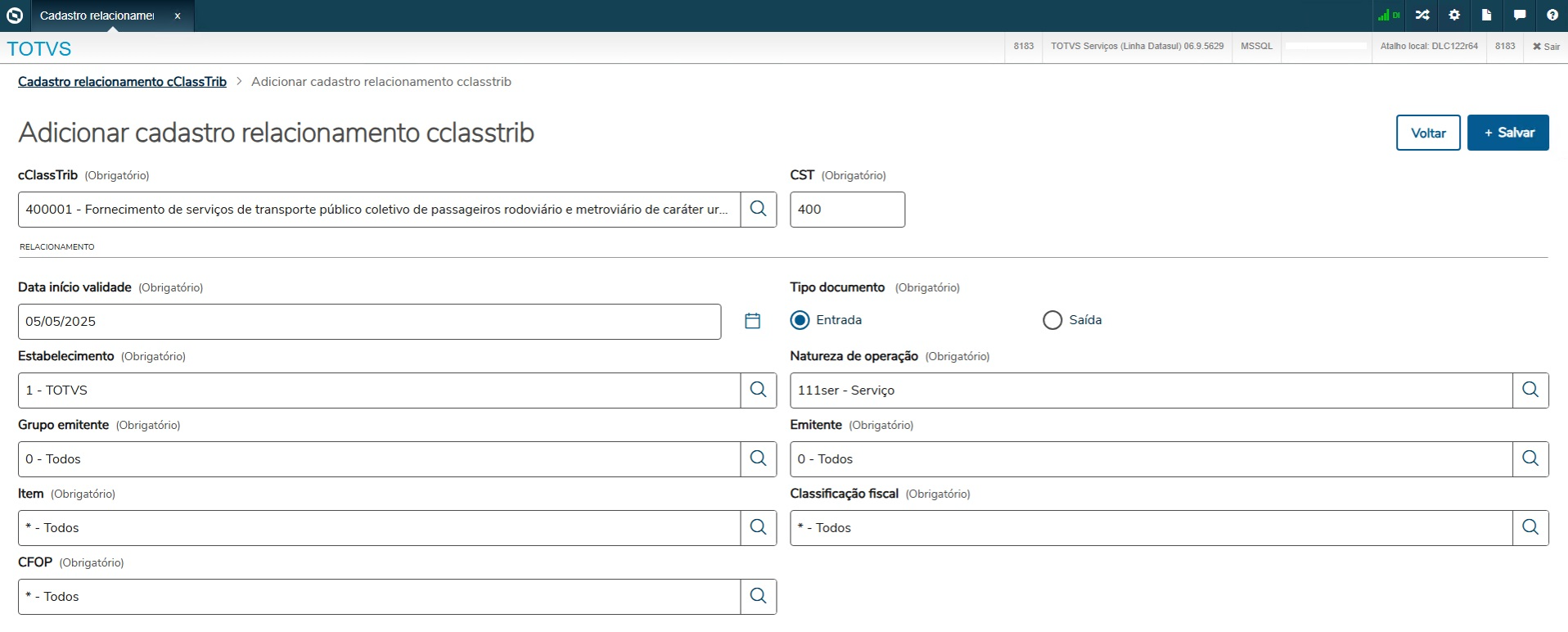Click the Voltar button

[1428, 133]
